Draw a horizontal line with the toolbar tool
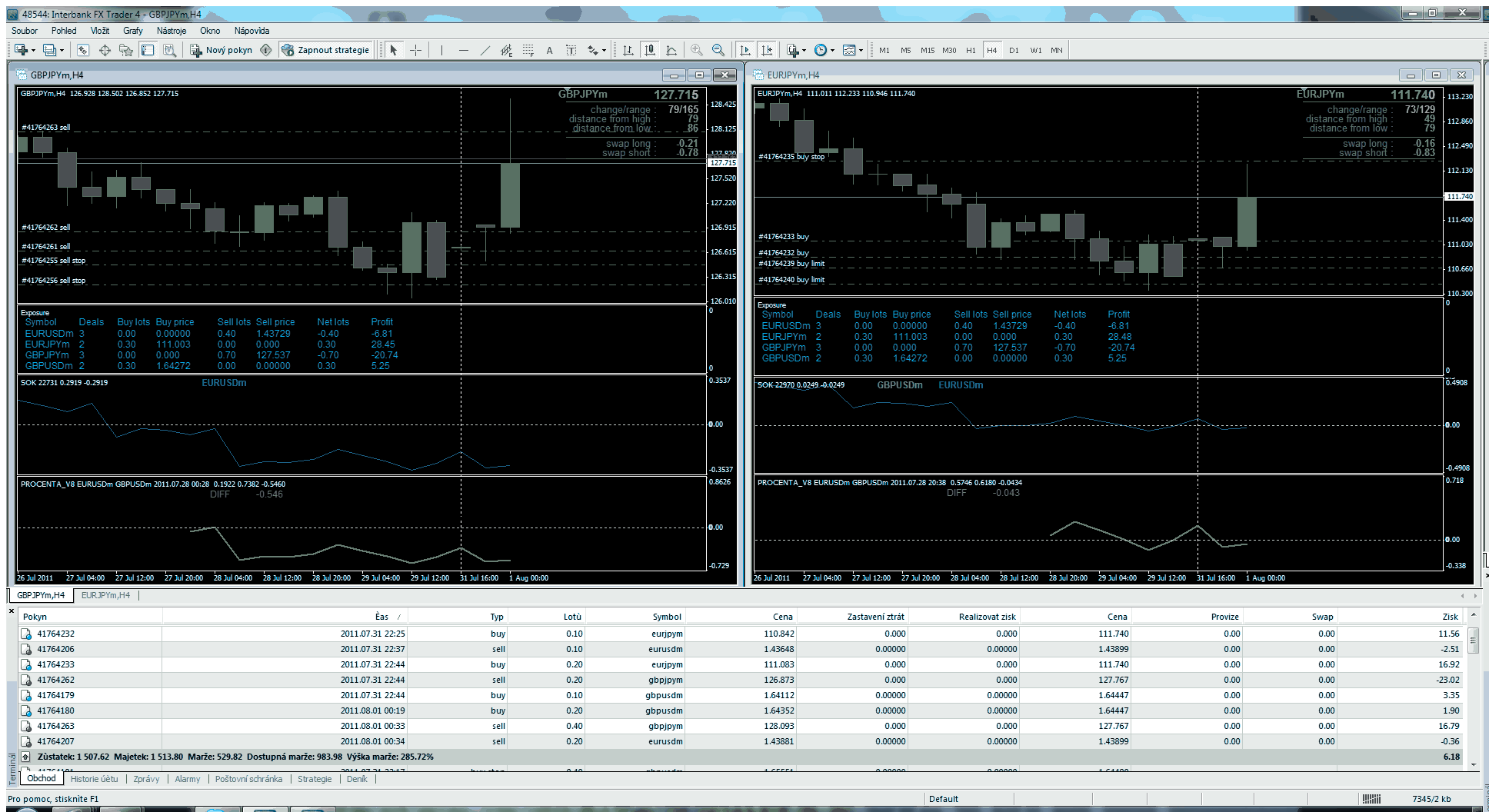Image resolution: width=1489 pixels, height=812 pixels. [x=463, y=50]
